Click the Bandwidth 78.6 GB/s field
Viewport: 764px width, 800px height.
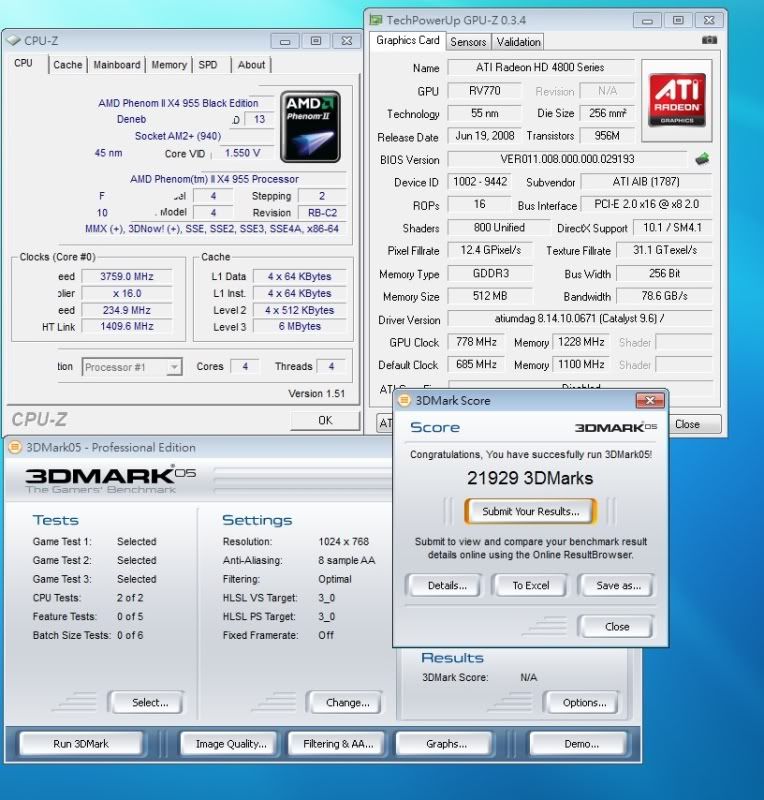click(664, 296)
